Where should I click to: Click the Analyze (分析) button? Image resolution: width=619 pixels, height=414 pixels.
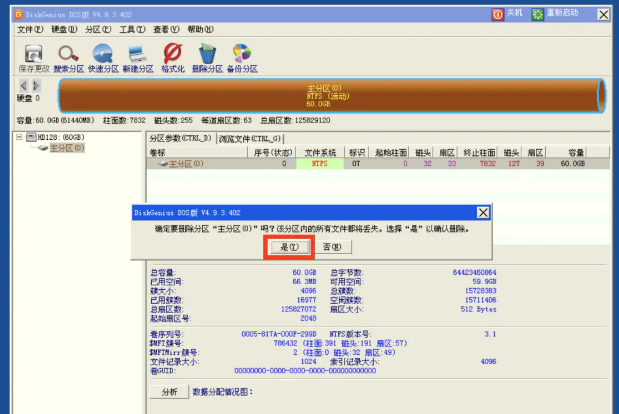point(169,392)
